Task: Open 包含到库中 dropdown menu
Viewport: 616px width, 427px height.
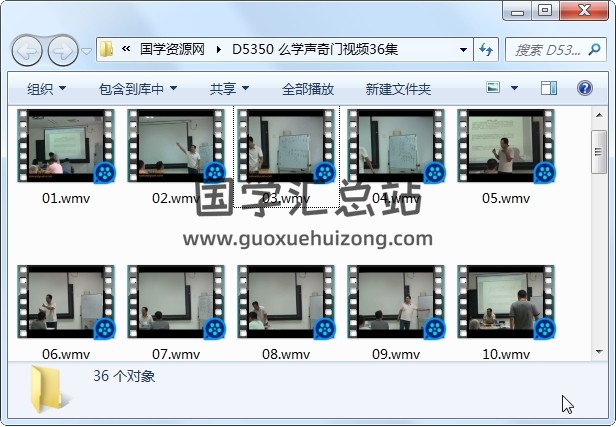Action: point(138,89)
